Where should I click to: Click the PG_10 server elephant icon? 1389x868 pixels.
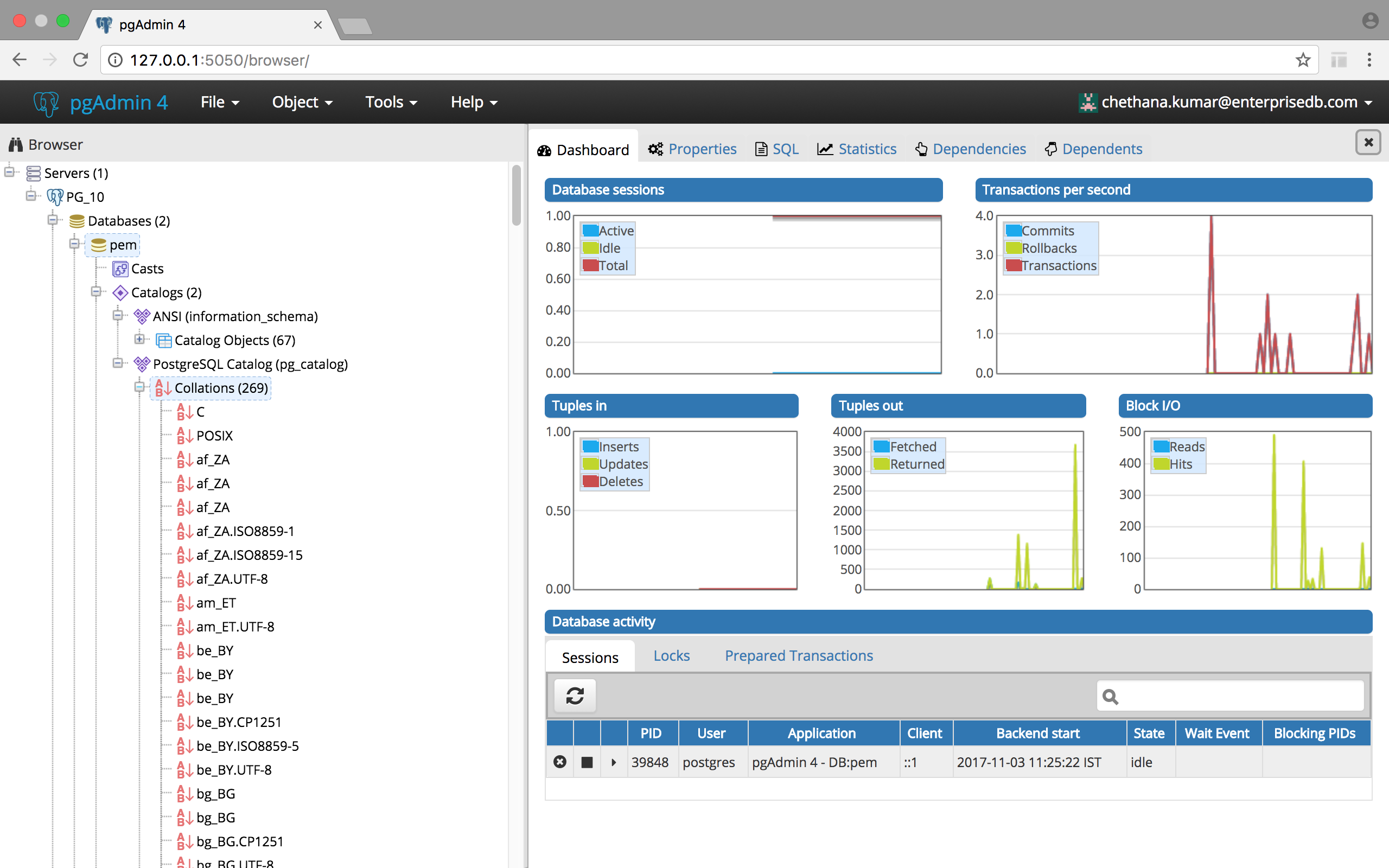point(55,197)
